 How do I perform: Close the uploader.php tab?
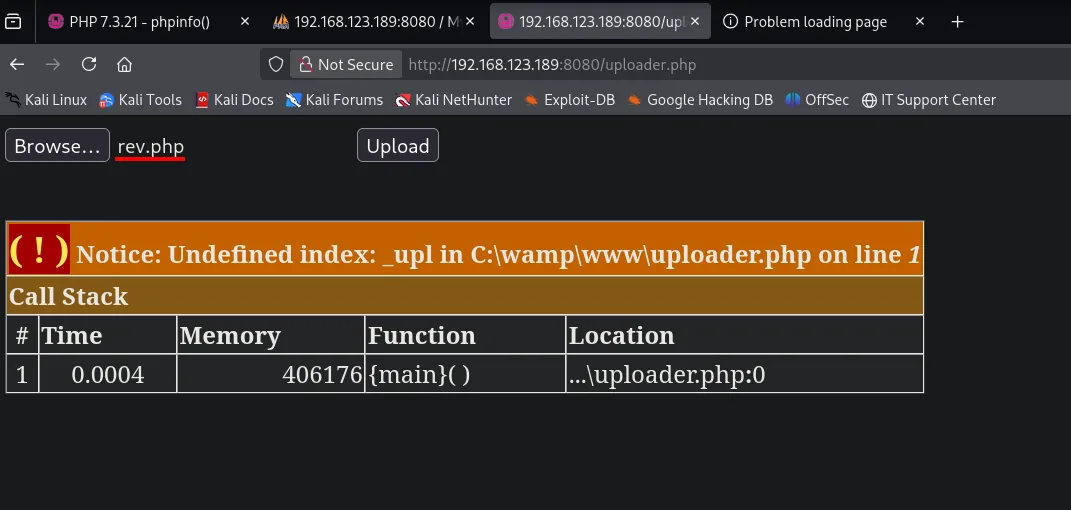coord(695,22)
